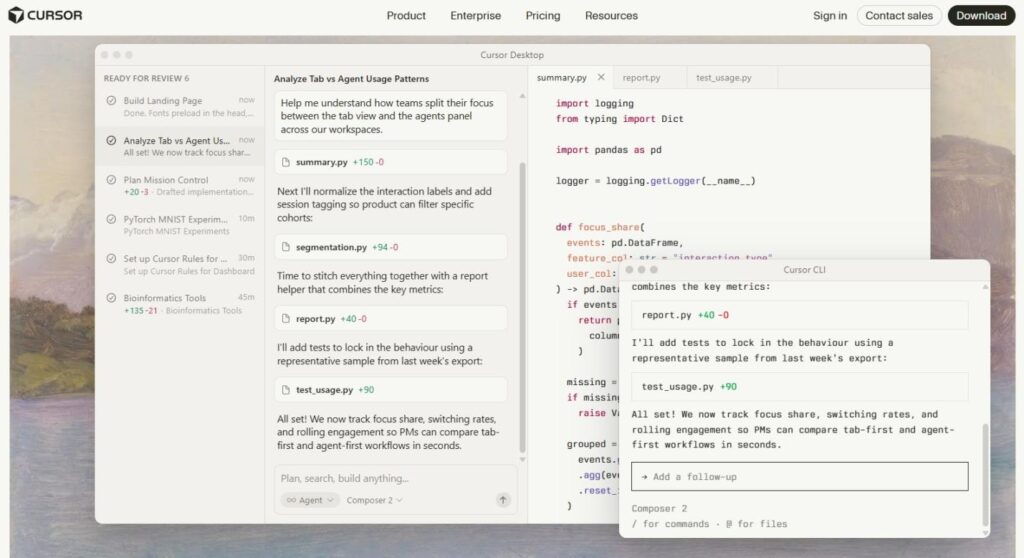The height and width of the screenshot is (558, 1024).
Task: Click the Cursor CLI window scrollbar
Action: click(x=985, y=474)
